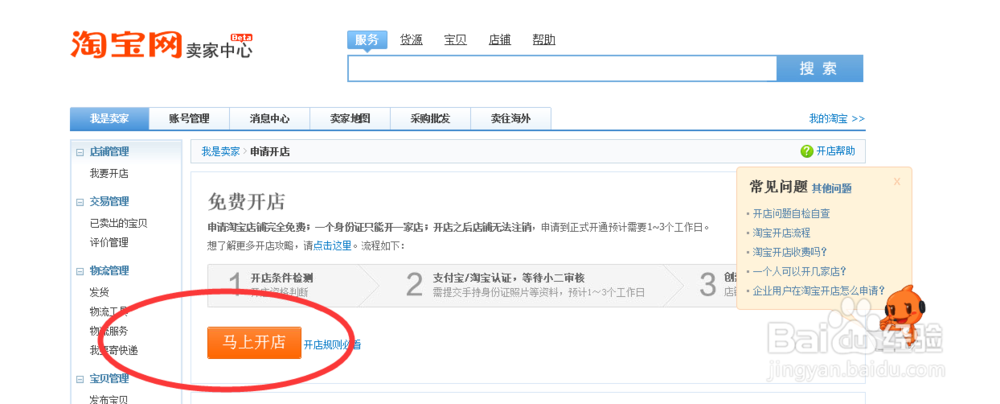Click the orange 马上开店 button
This screenshot has height=404, width=1000.
[254, 343]
